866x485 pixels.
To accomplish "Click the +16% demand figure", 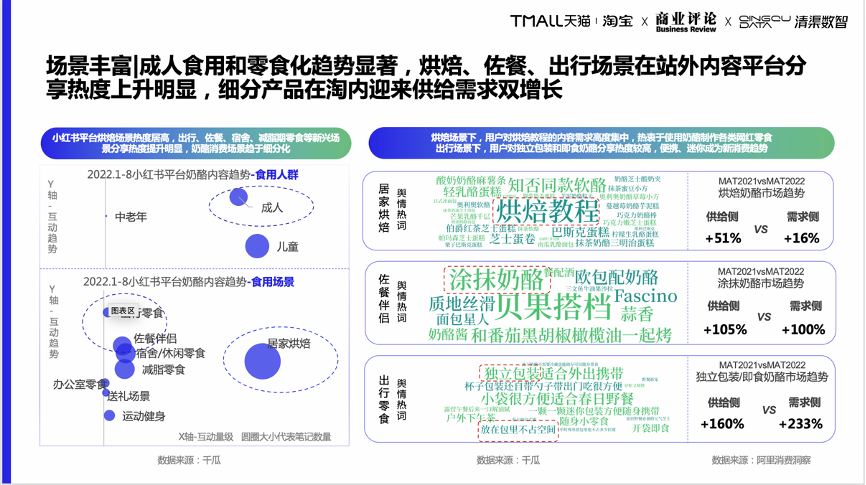I will coord(801,238).
